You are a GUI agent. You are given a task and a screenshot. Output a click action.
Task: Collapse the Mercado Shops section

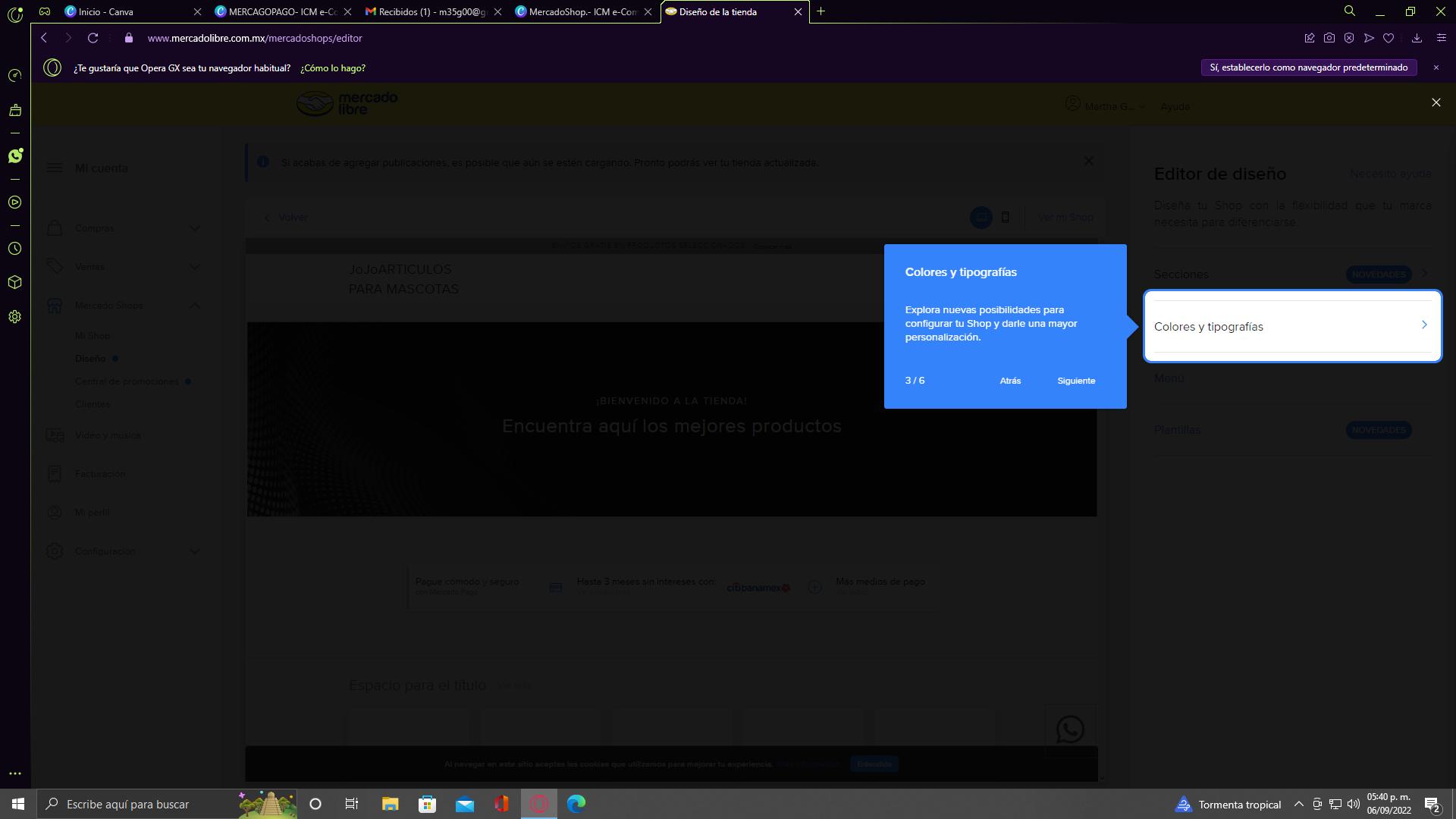(x=195, y=306)
